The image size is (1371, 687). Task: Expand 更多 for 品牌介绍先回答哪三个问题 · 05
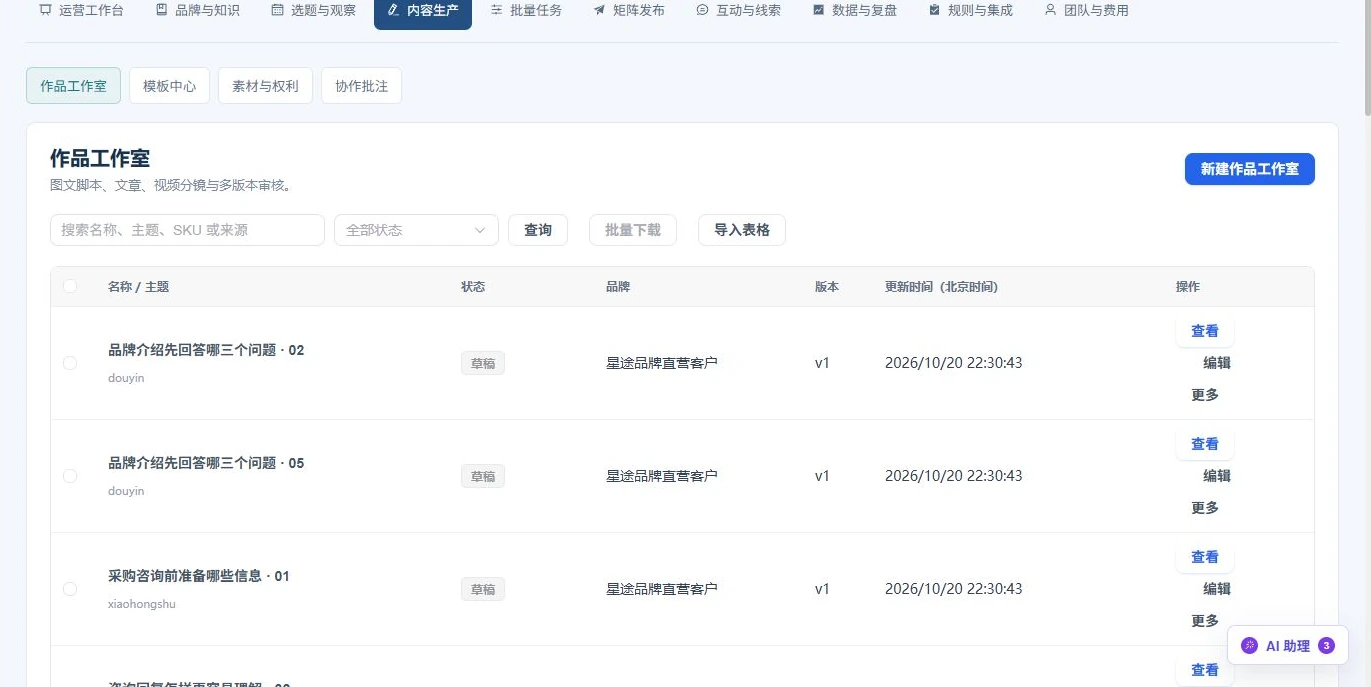(1205, 508)
